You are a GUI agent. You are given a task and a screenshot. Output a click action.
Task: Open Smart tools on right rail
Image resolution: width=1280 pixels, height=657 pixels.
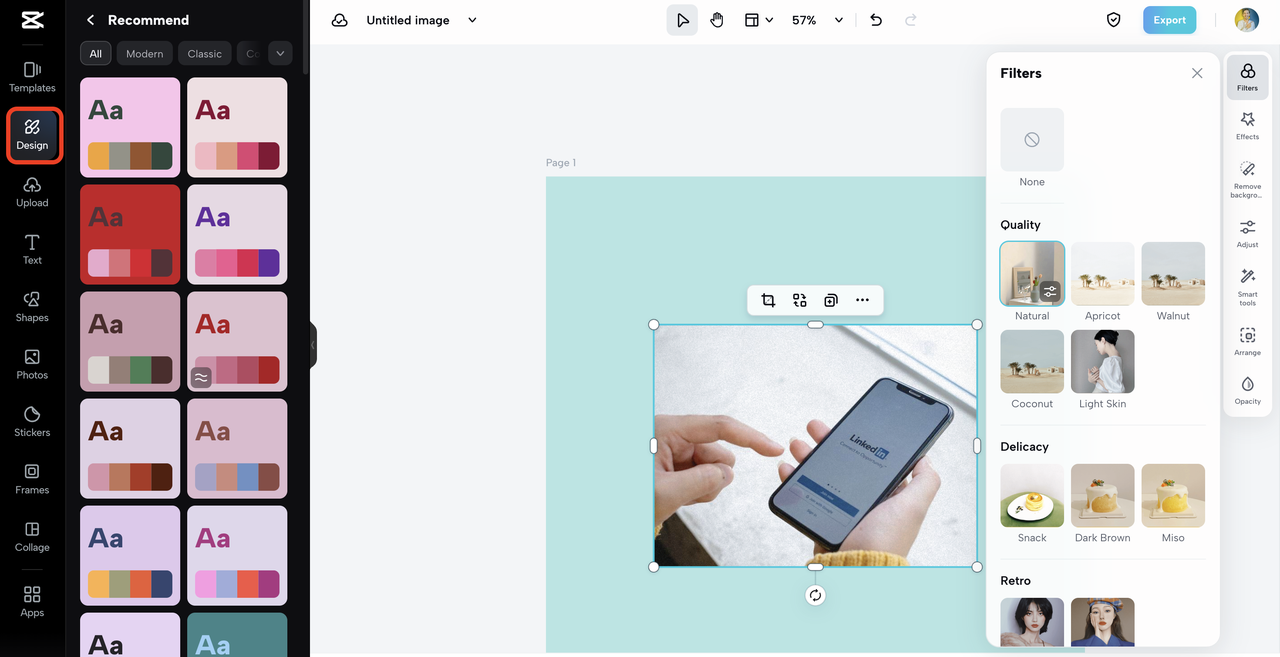tap(1247, 287)
